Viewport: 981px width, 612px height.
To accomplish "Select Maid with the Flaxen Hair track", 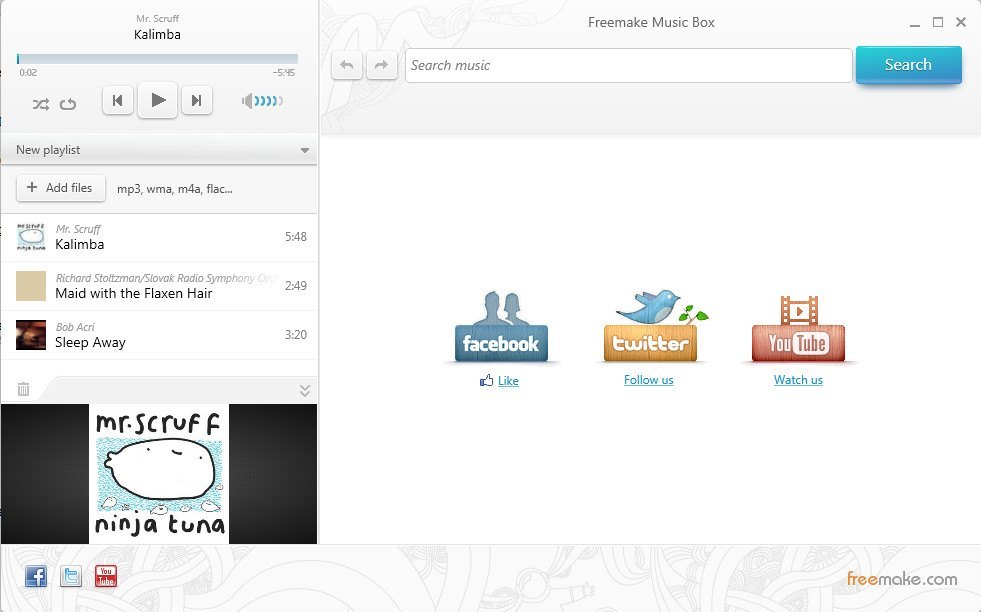I will point(159,286).
